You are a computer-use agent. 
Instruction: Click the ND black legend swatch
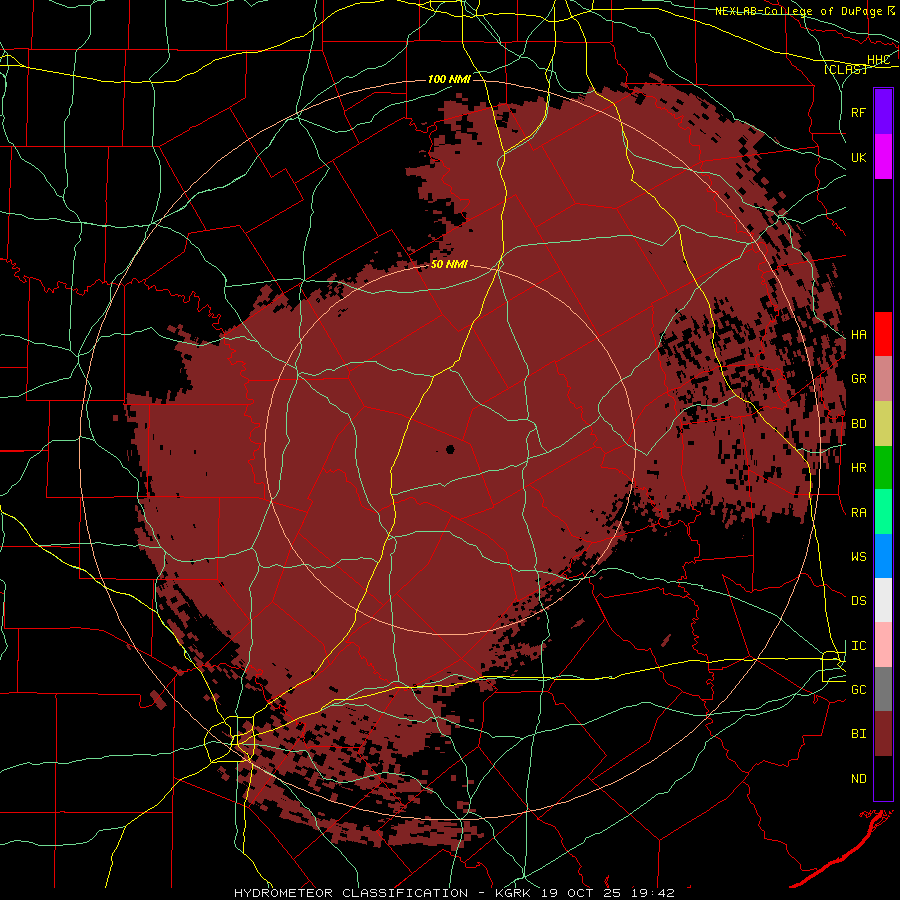click(883, 778)
